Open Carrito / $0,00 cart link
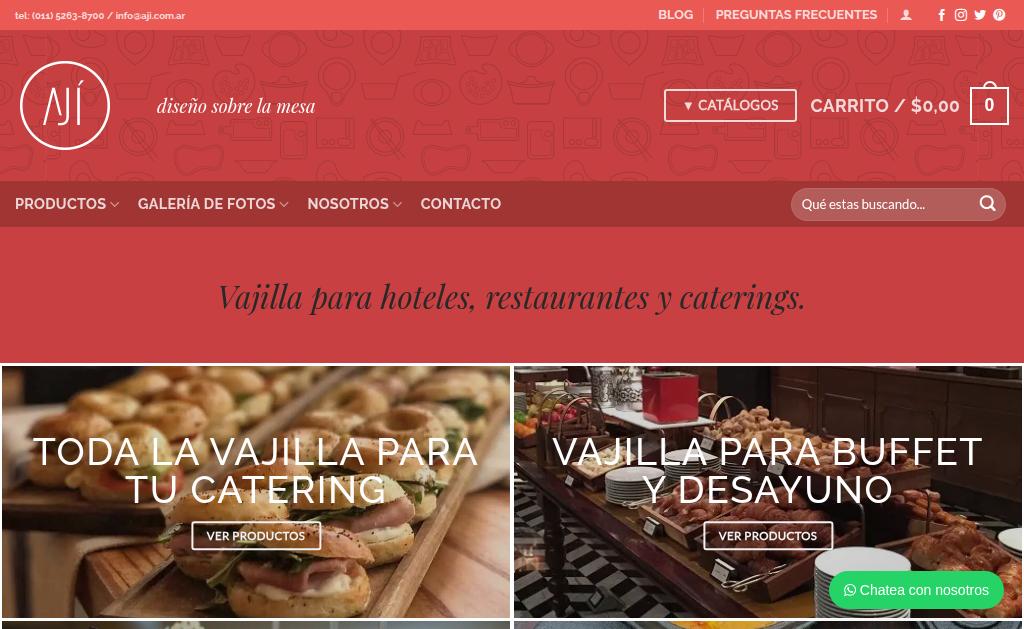 (x=884, y=105)
